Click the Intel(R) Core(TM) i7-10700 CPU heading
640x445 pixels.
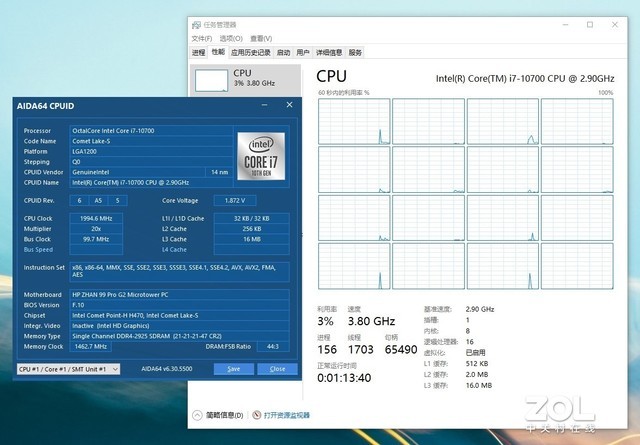(525, 78)
